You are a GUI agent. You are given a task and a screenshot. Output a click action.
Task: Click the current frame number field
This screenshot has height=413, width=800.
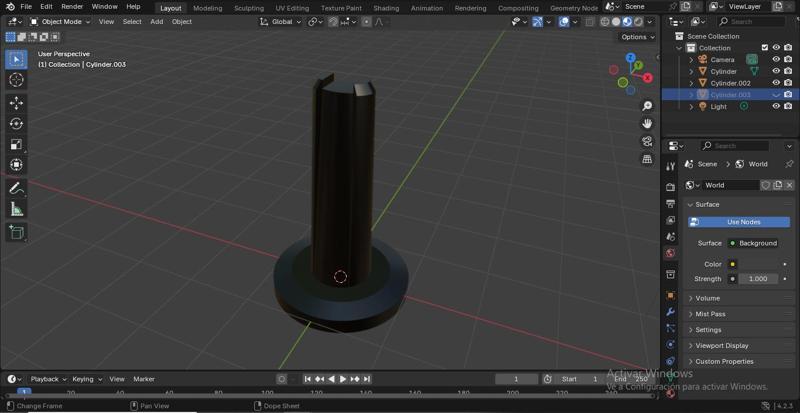(x=516, y=379)
